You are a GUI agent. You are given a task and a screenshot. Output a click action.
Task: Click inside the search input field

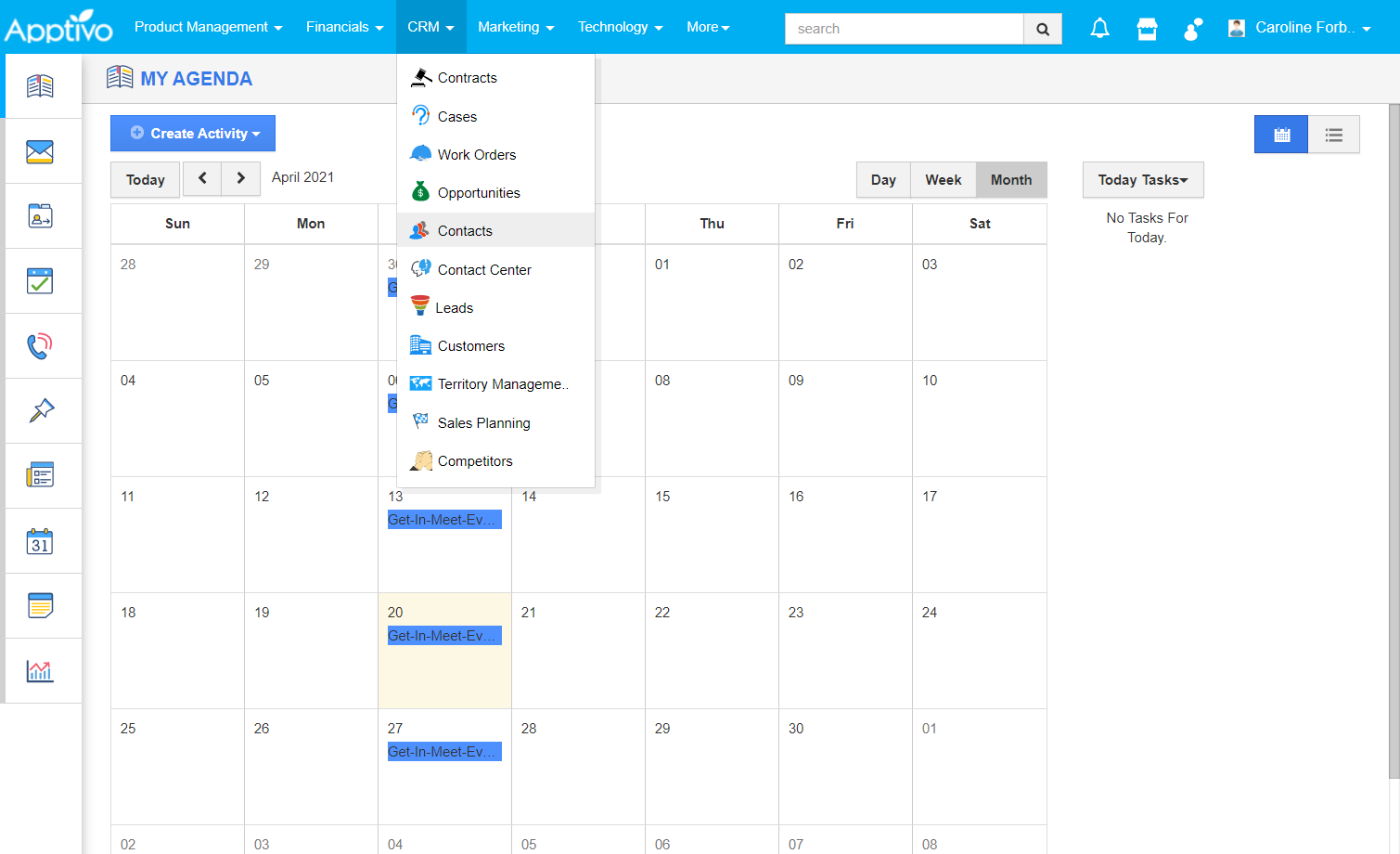point(904,28)
